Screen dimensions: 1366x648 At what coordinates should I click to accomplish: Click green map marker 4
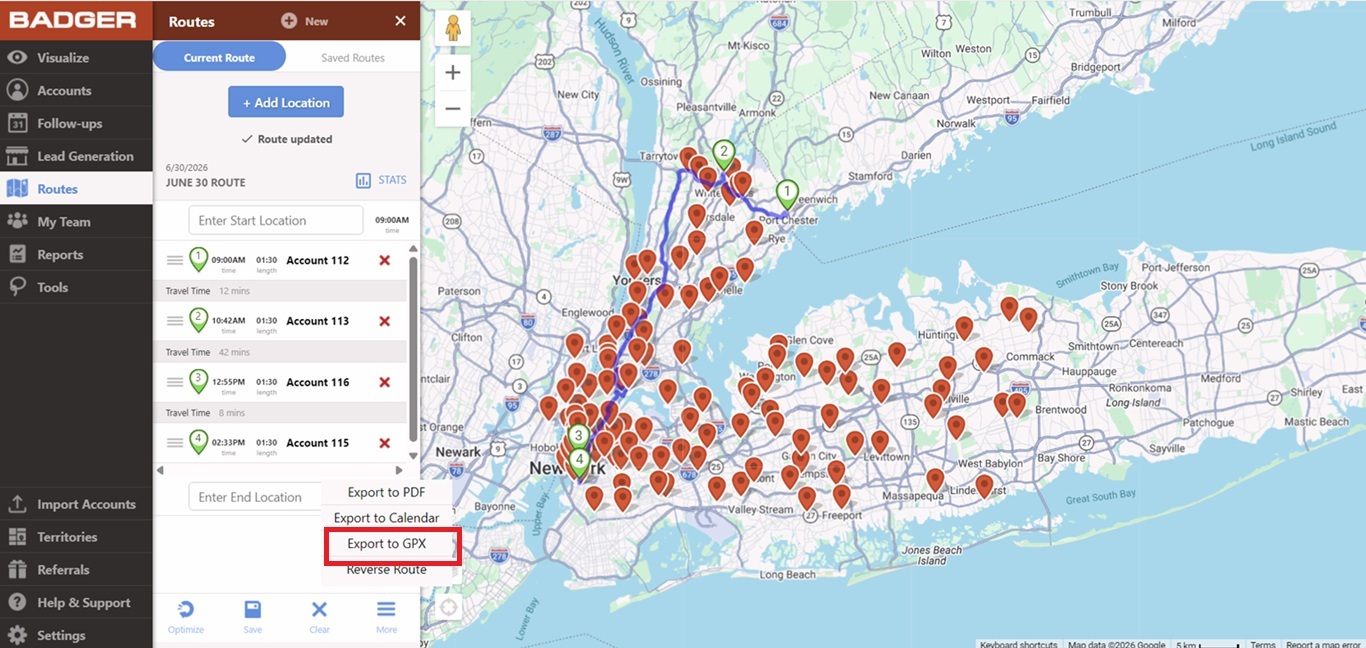(x=579, y=463)
